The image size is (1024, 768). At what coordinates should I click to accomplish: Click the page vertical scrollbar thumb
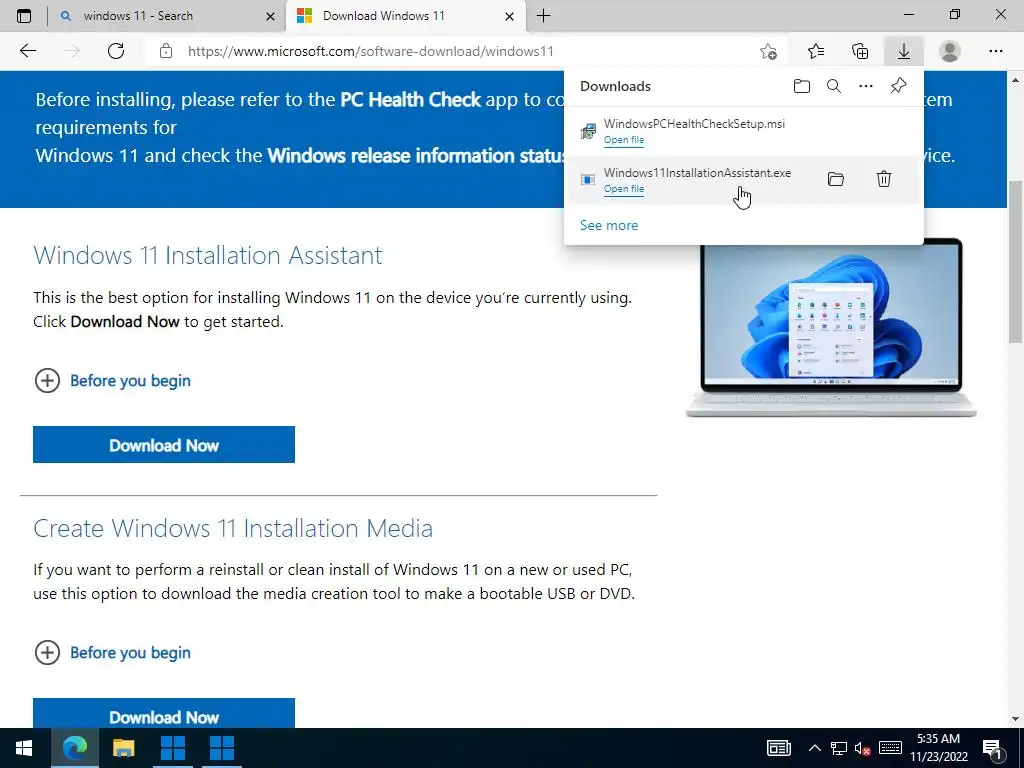click(1016, 261)
